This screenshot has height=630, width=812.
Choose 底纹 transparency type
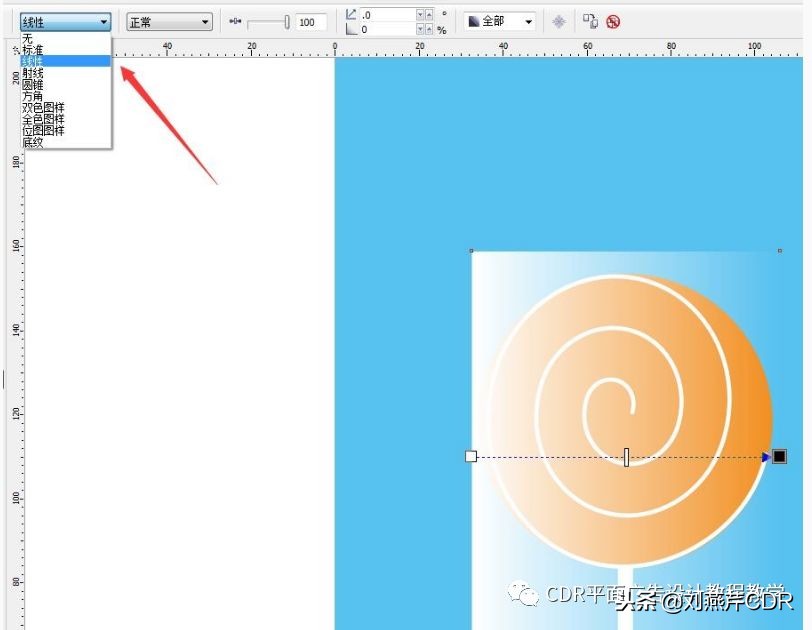click(x=65, y=142)
